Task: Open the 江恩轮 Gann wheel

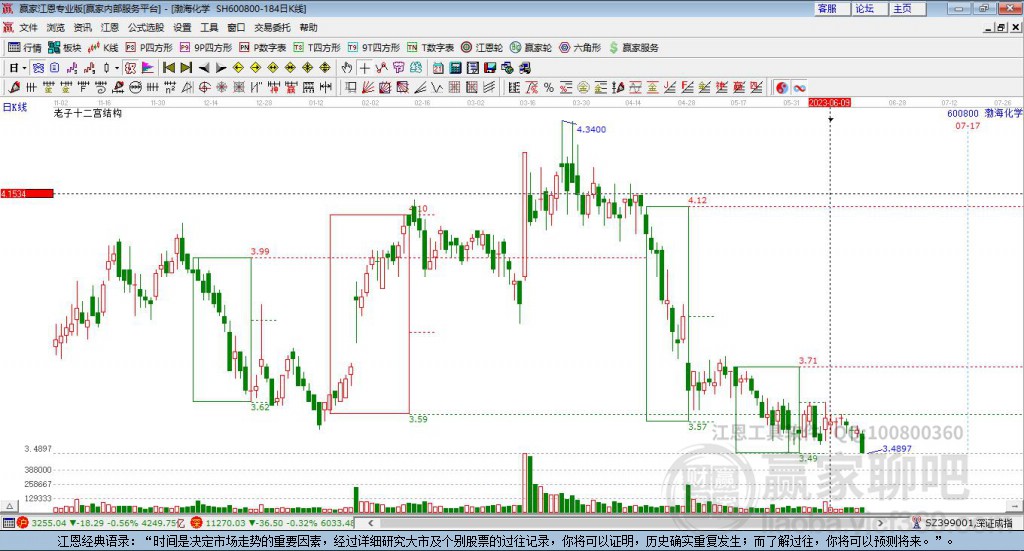Action: (x=482, y=48)
